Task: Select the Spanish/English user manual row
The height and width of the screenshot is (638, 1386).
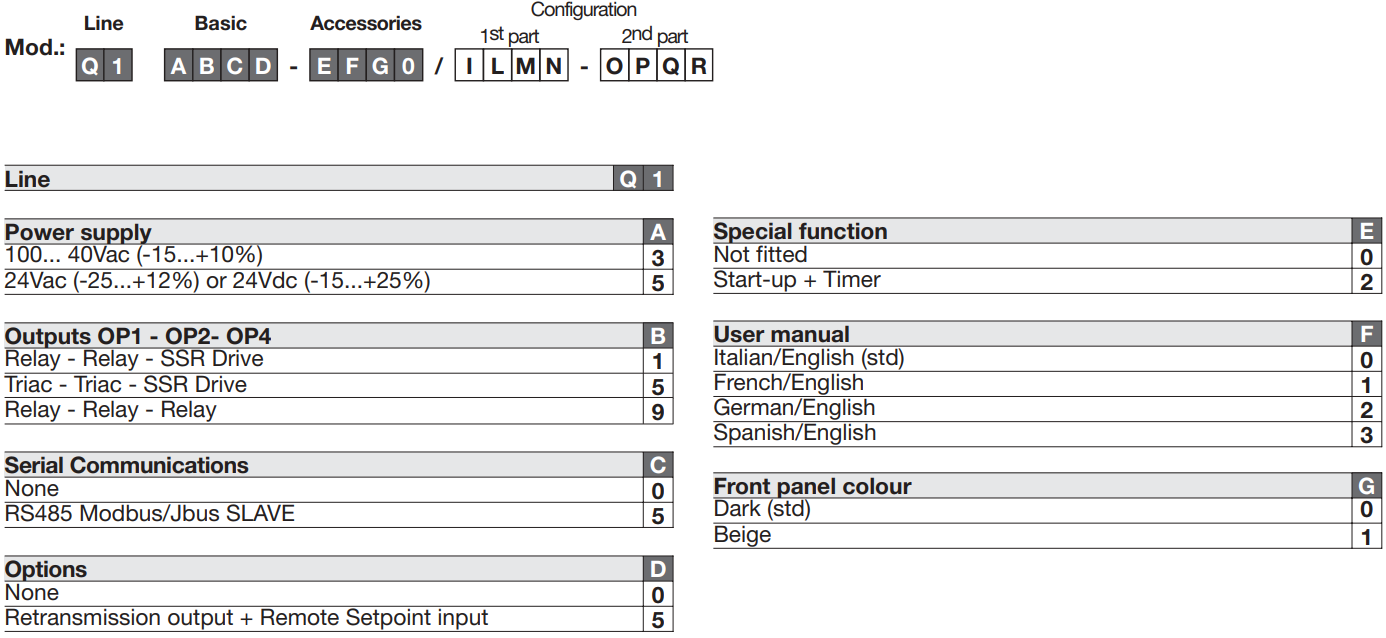Action: click(x=1047, y=434)
